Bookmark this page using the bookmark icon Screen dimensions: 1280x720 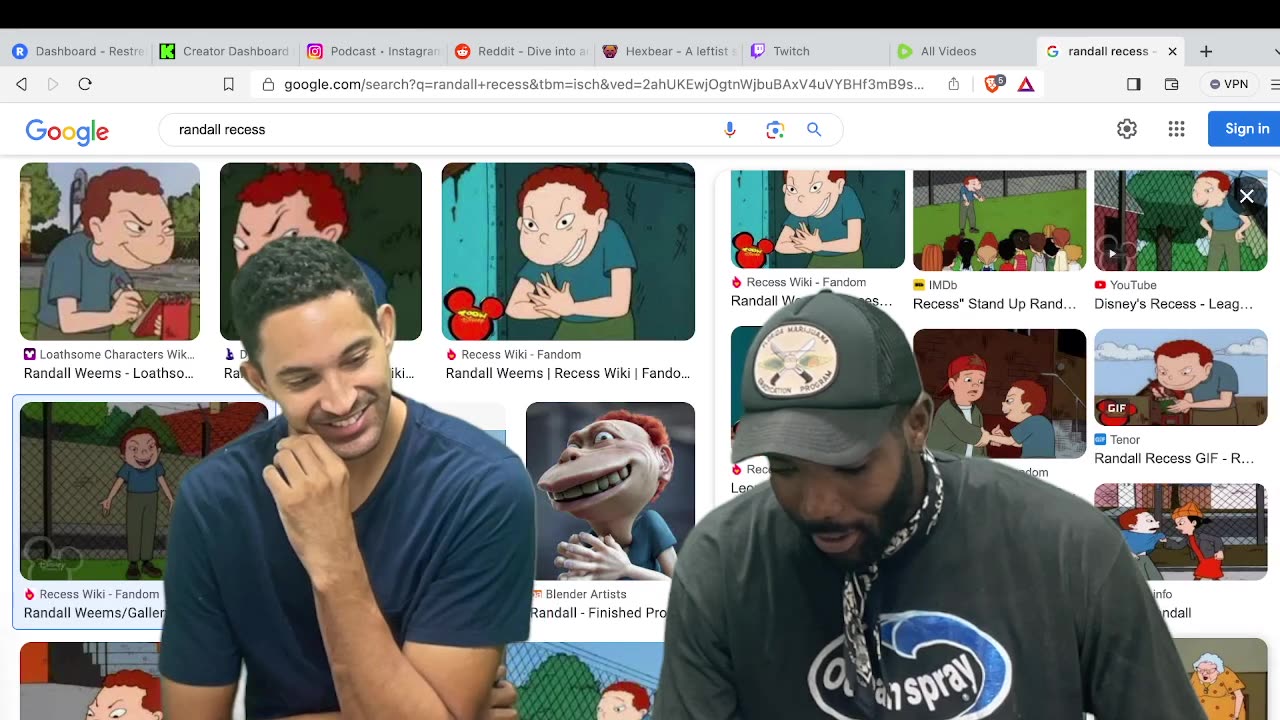[228, 84]
